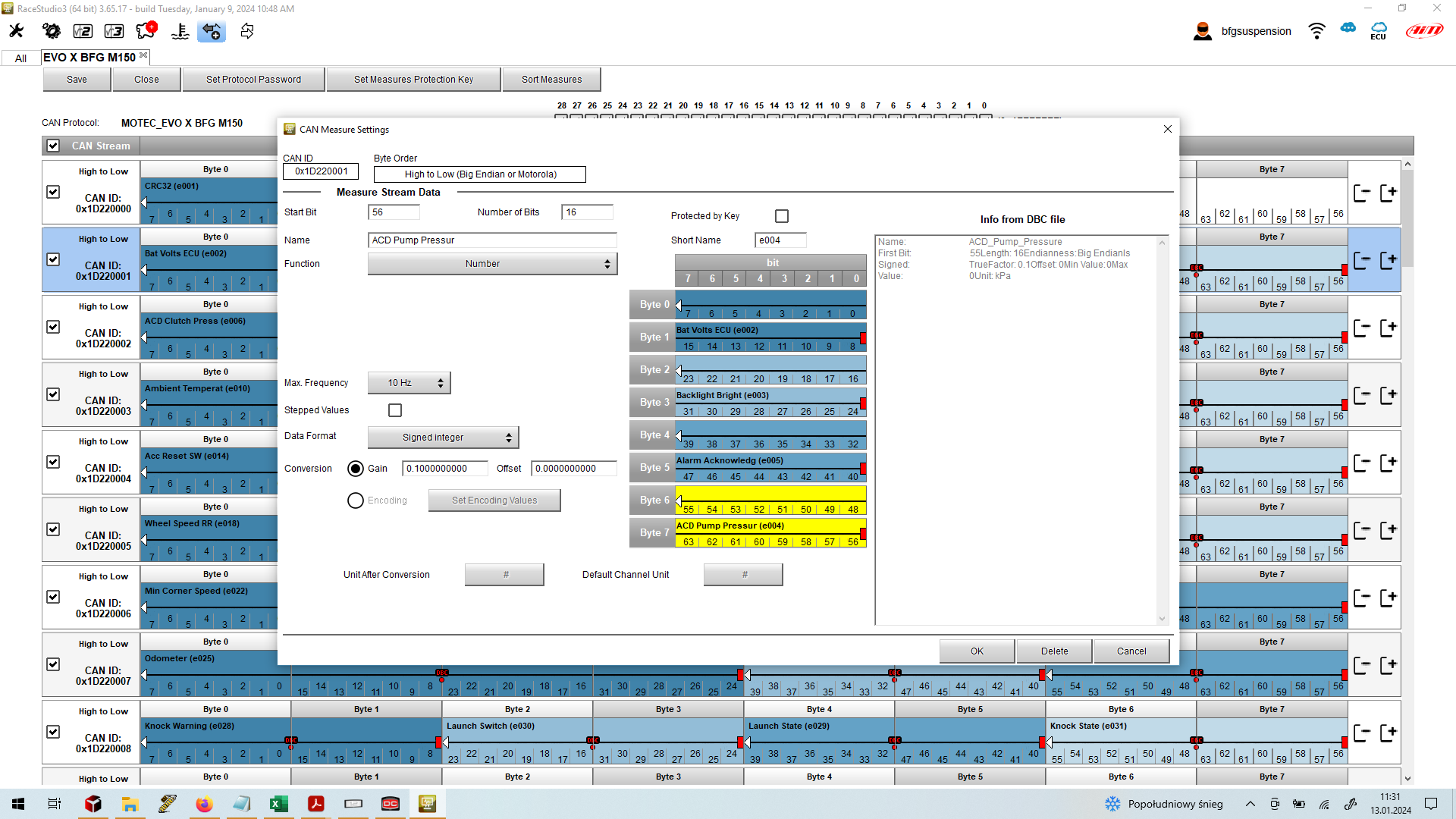Click the track map icon with red badge
This screenshot has width=1456, height=819.
146,31
